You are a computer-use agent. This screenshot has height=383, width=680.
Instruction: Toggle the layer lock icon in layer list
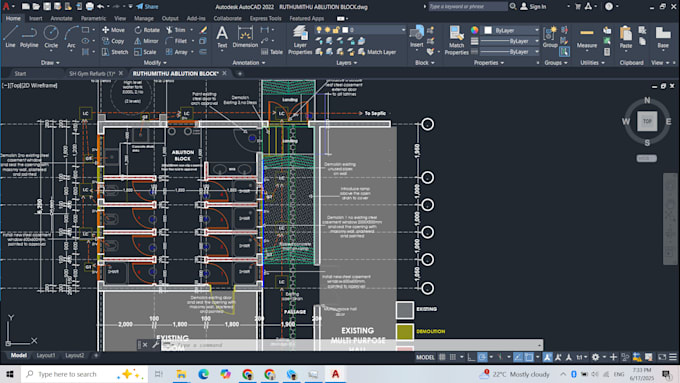coord(336,30)
